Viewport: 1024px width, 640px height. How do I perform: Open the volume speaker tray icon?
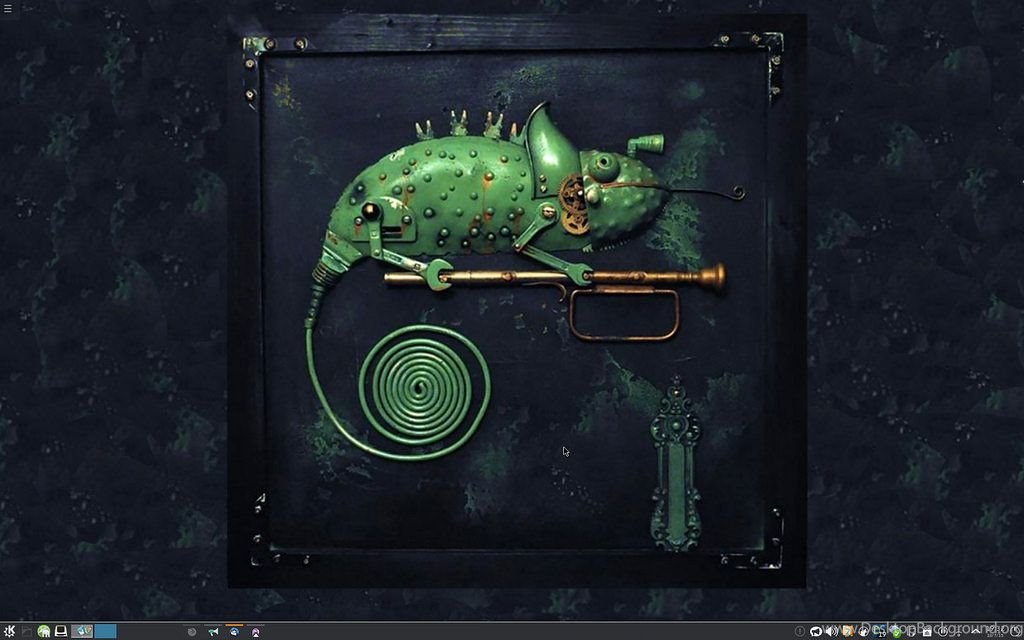831,632
